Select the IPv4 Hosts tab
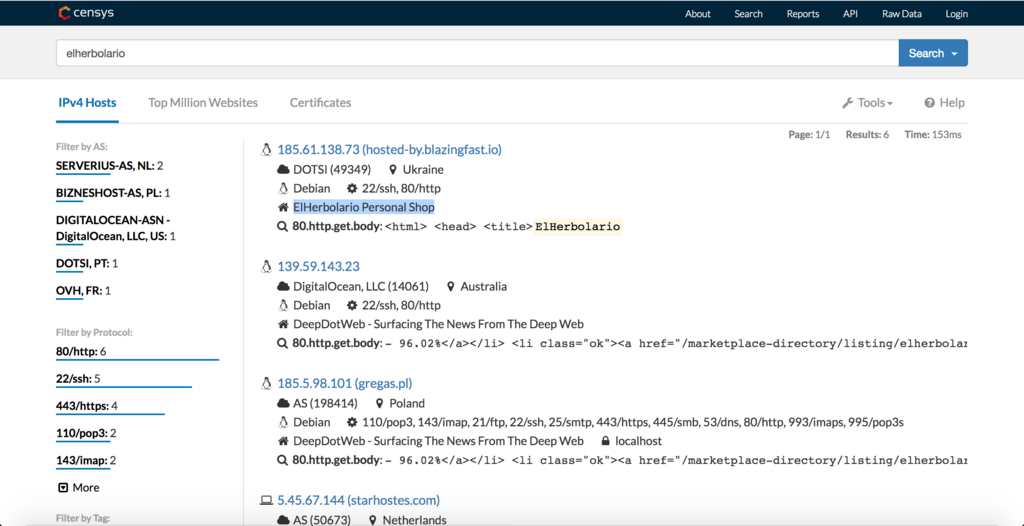Viewport: 1024px width, 526px height. tap(88, 103)
